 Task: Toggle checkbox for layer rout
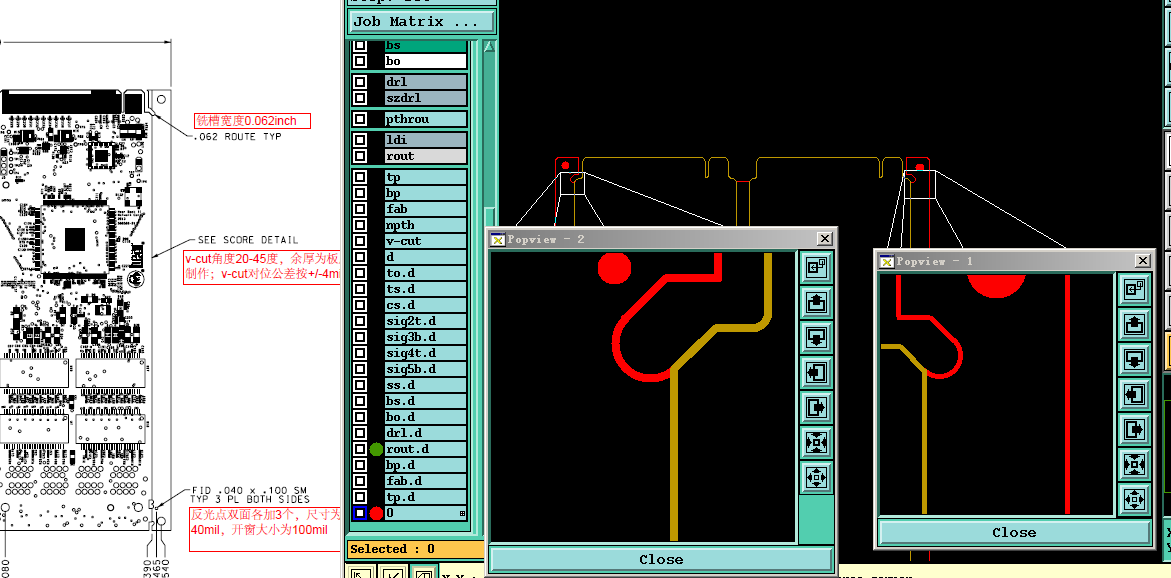(360, 156)
